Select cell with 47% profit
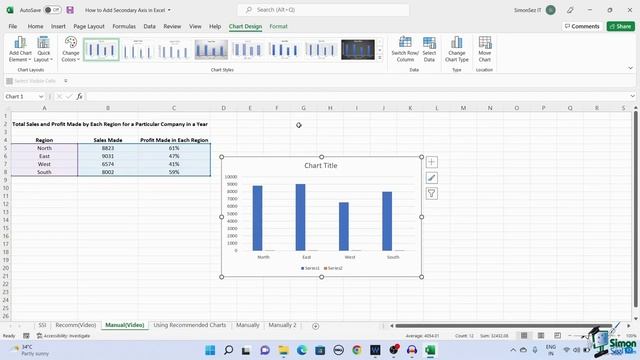Viewport: 640px width, 360px height. [174, 156]
